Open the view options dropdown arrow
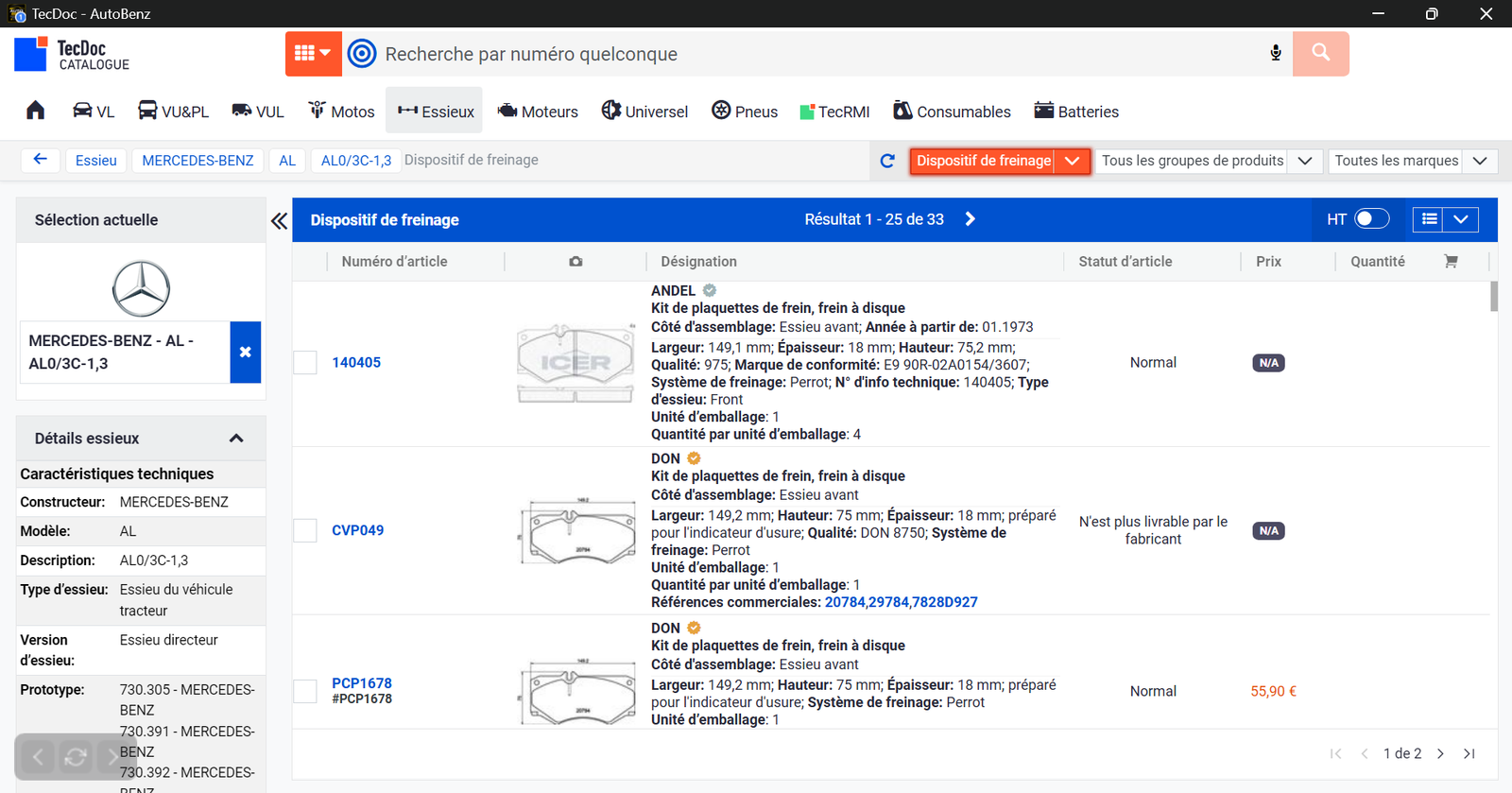The width and height of the screenshot is (1512, 793). coord(1461,219)
